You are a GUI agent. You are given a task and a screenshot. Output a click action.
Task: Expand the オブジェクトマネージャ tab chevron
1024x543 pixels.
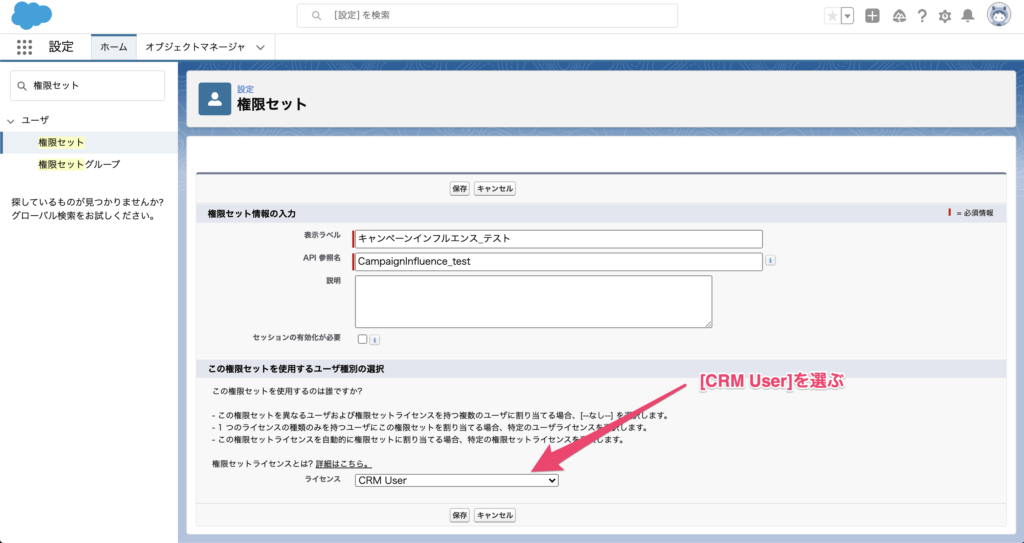pos(261,47)
